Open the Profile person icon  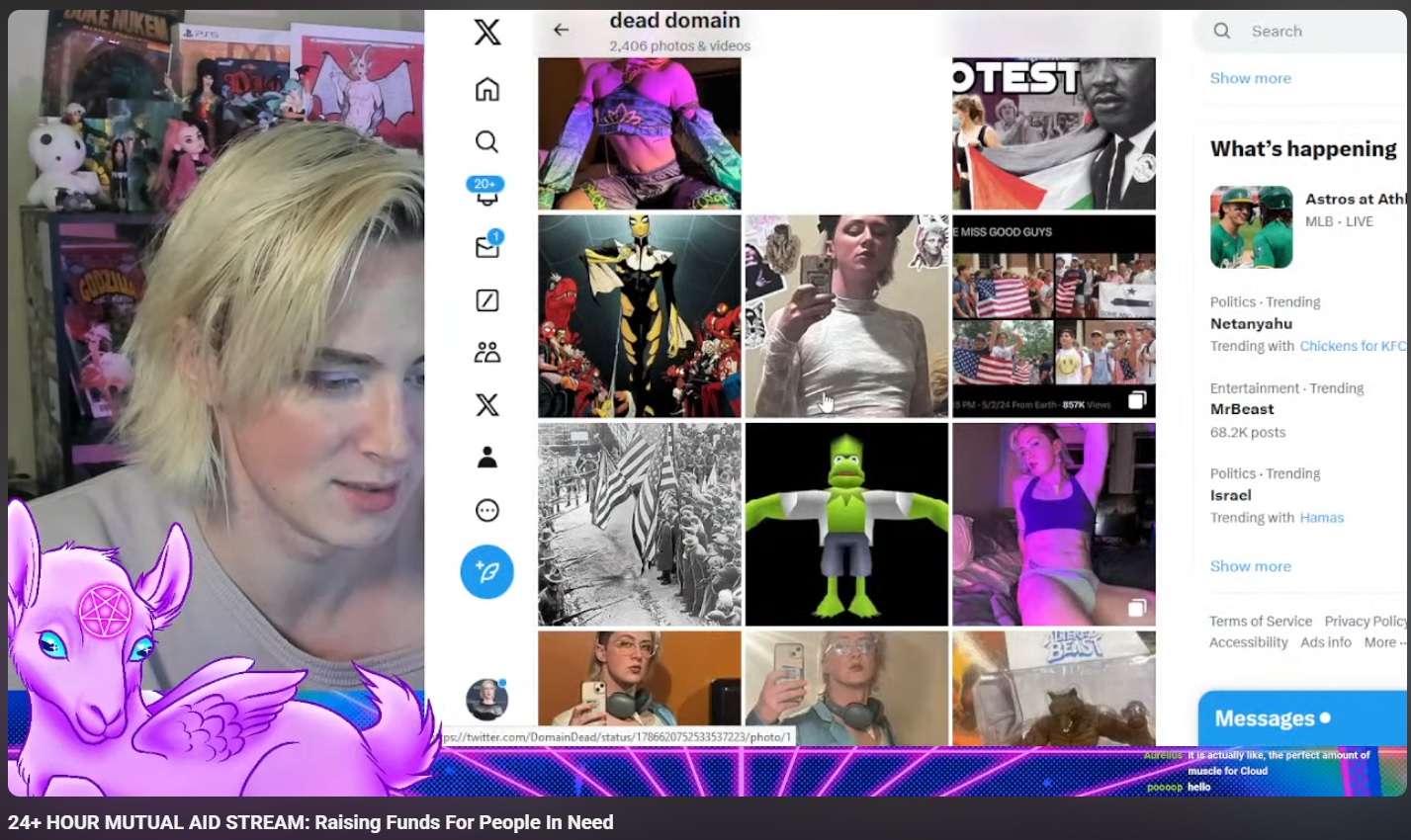pyautogui.click(x=486, y=457)
